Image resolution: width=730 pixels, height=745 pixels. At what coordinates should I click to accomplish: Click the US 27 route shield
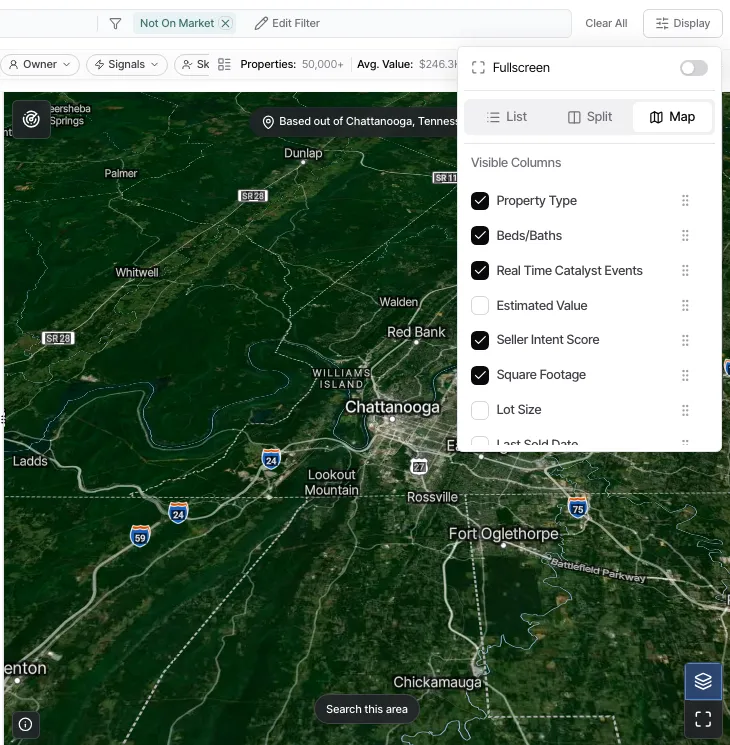click(x=419, y=467)
